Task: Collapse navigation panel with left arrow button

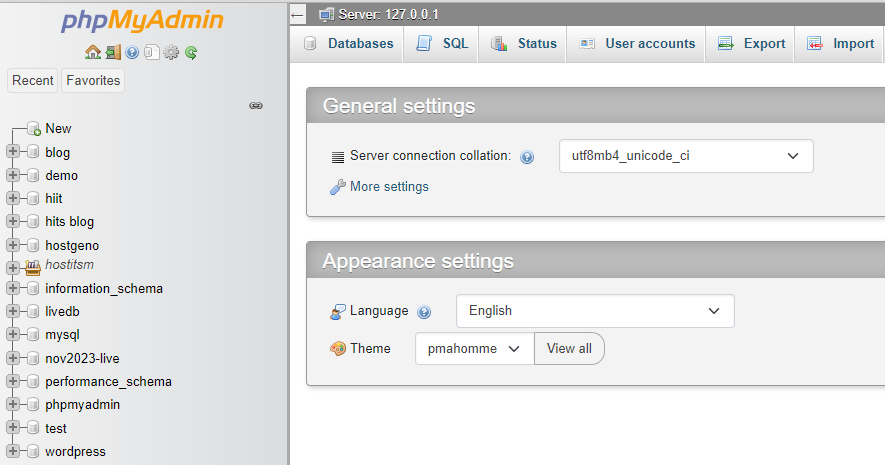Action: pyautogui.click(x=297, y=15)
